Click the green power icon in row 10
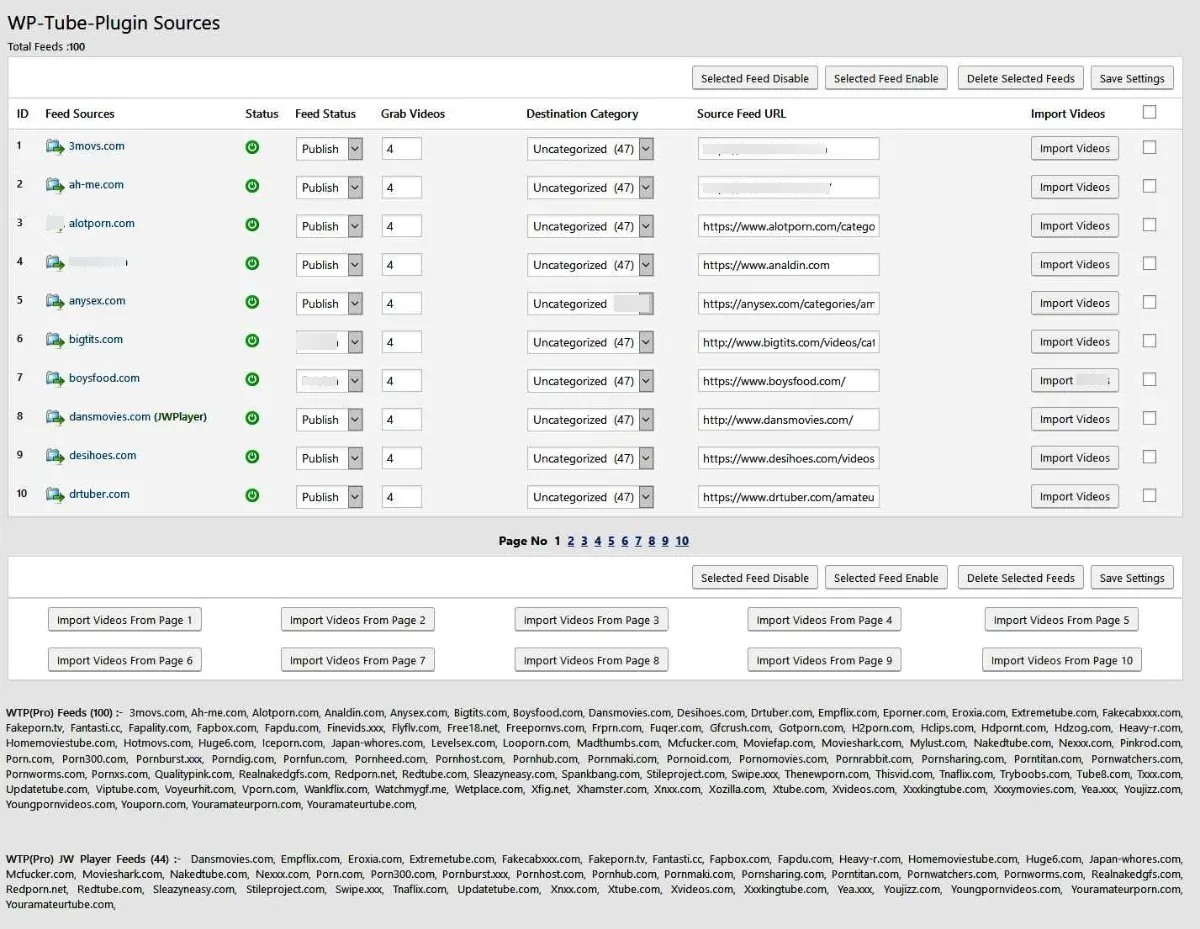Image resolution: width=1200 pixels, height=929 pixels. click(x=252, y=495)
